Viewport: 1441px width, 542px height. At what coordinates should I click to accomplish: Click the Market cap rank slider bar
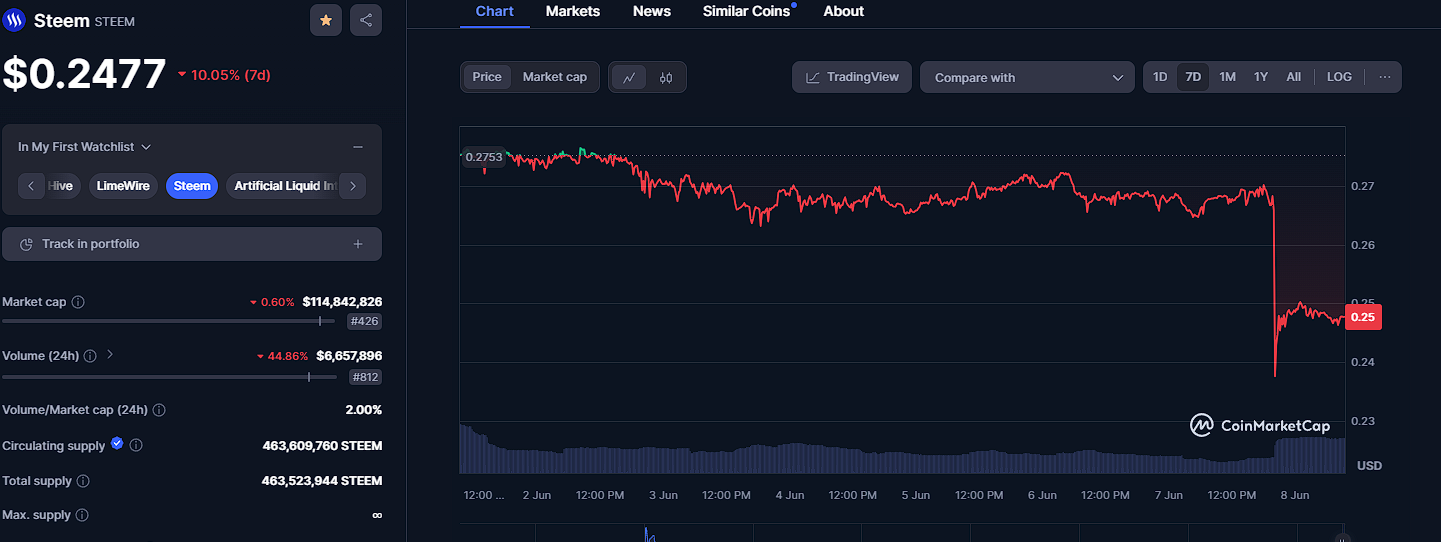coord(168,321)
